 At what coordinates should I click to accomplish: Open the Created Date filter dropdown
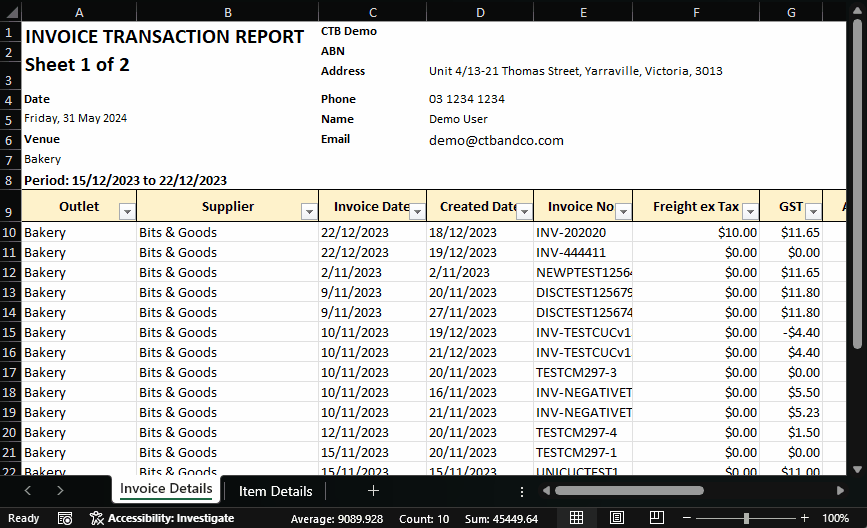[524, 212]
